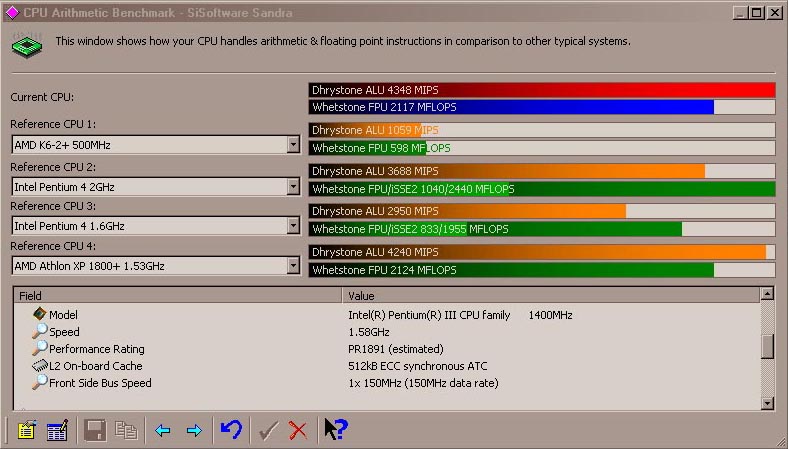Select the Speed row label
Image resolution: width=788 pixels, height=449 pixels.
(x=64, y=332)
